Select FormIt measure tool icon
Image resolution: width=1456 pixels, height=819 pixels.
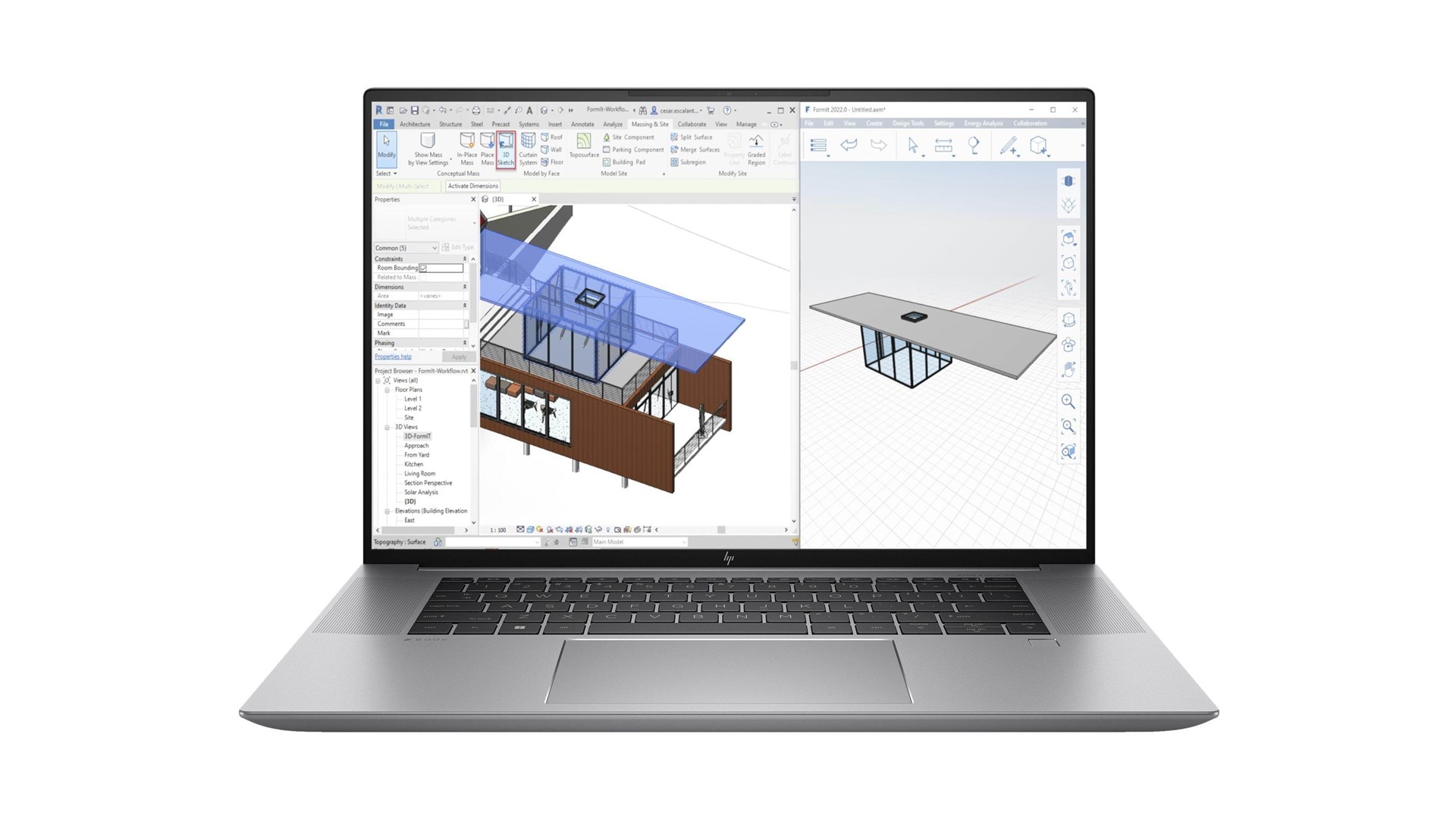point(943,146)
